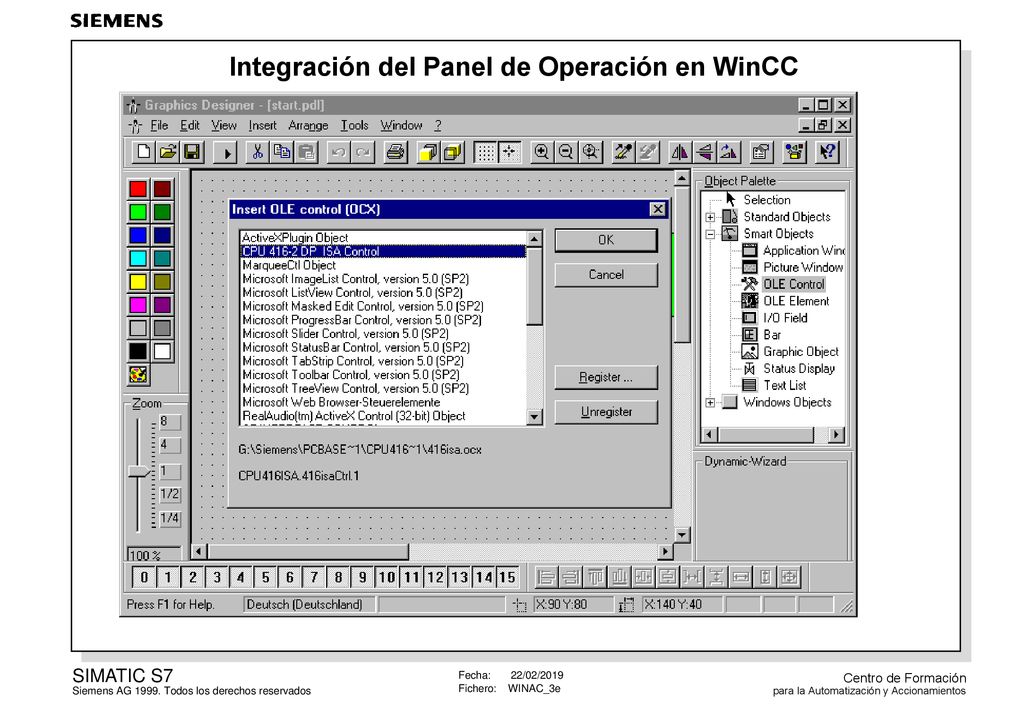Click the Cut scissors icon

click(x=257, y=152)
